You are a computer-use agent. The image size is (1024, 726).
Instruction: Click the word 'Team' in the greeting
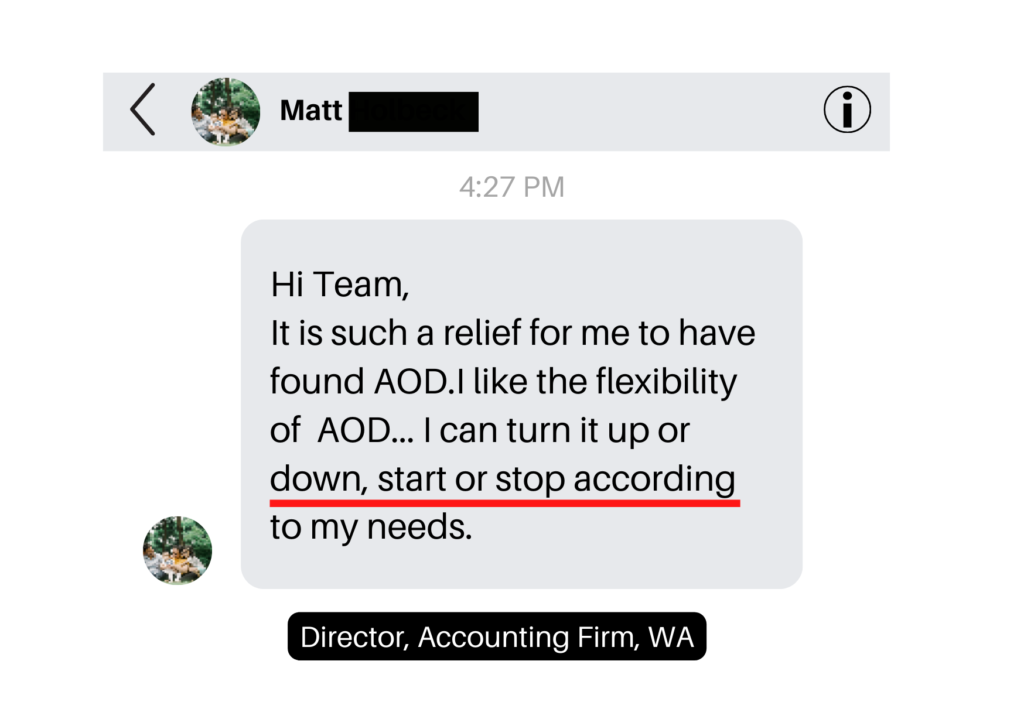pos(358,285)
